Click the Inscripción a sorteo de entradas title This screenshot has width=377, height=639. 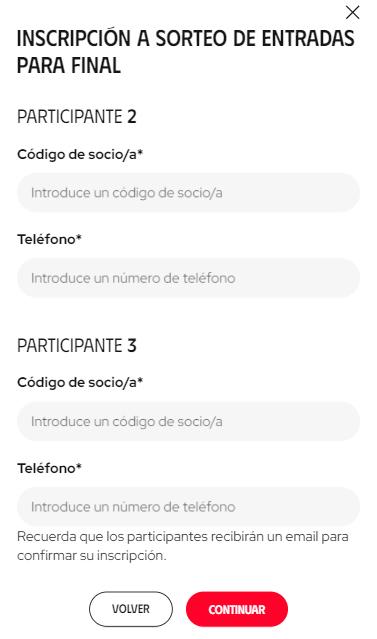(185, 52)
